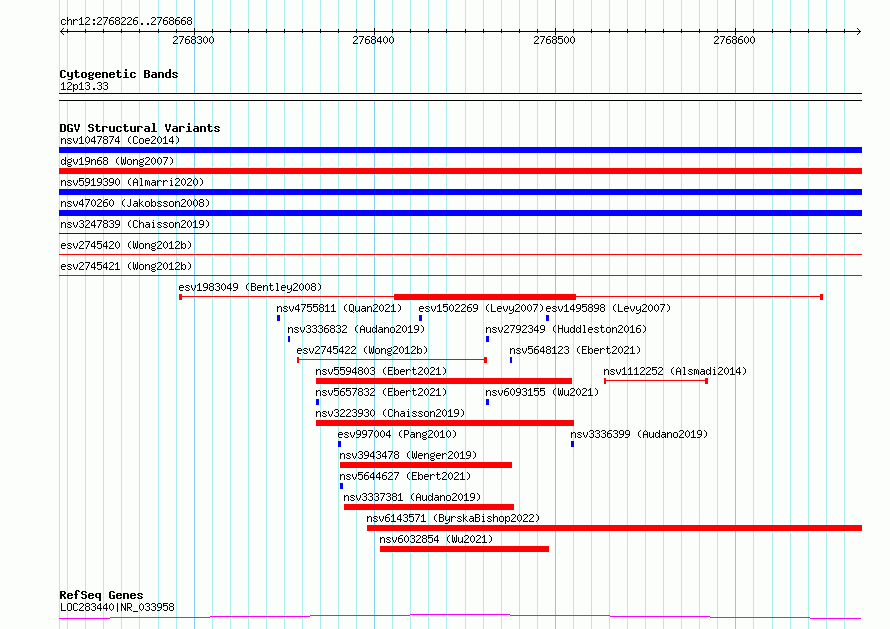Click nsv2792349 (Huddleston2016) label
Screen dimensions: 890x629
(566, 329)
